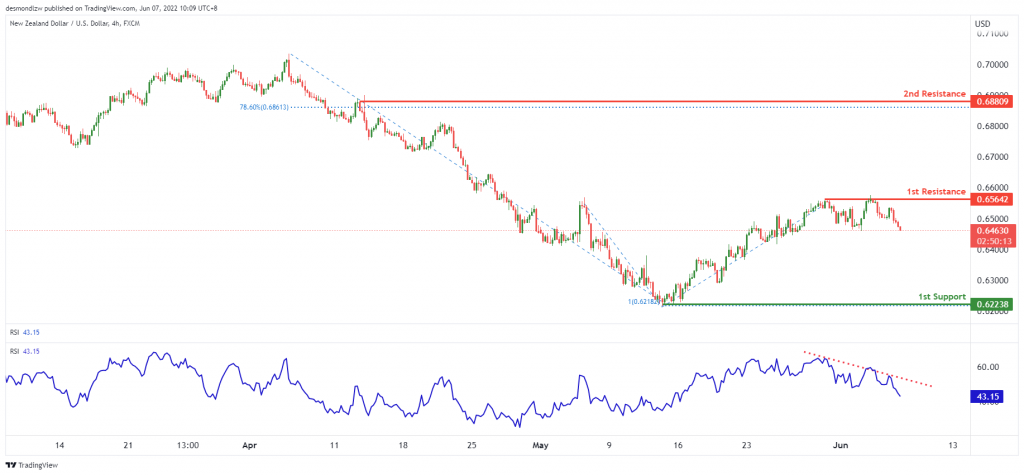Viewport: 1024px width, 475px height.
Task: Select the 2nd Resistance text label
Action: [934, 94]
